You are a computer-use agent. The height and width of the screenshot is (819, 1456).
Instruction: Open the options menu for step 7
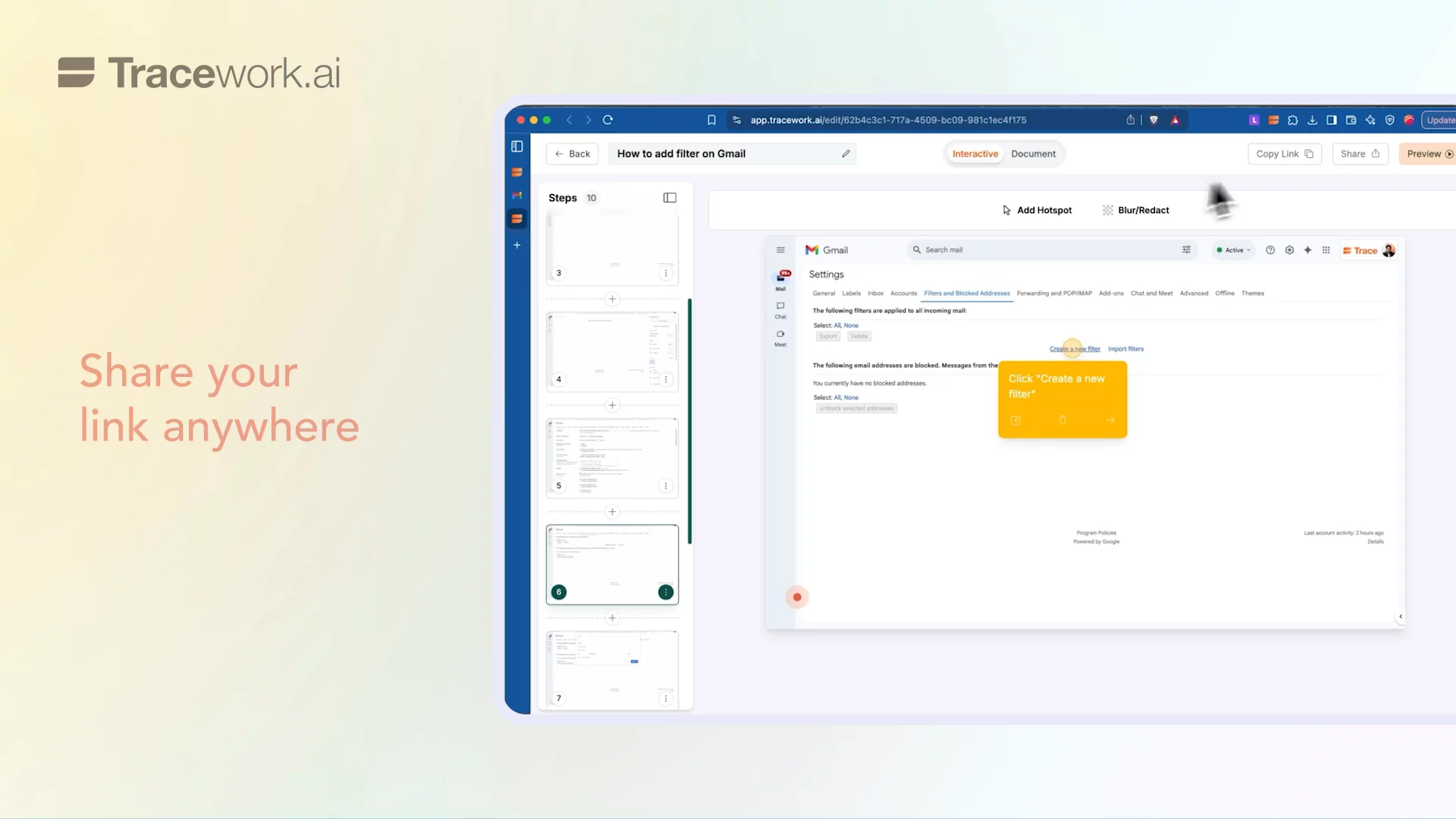click(666, 698)
